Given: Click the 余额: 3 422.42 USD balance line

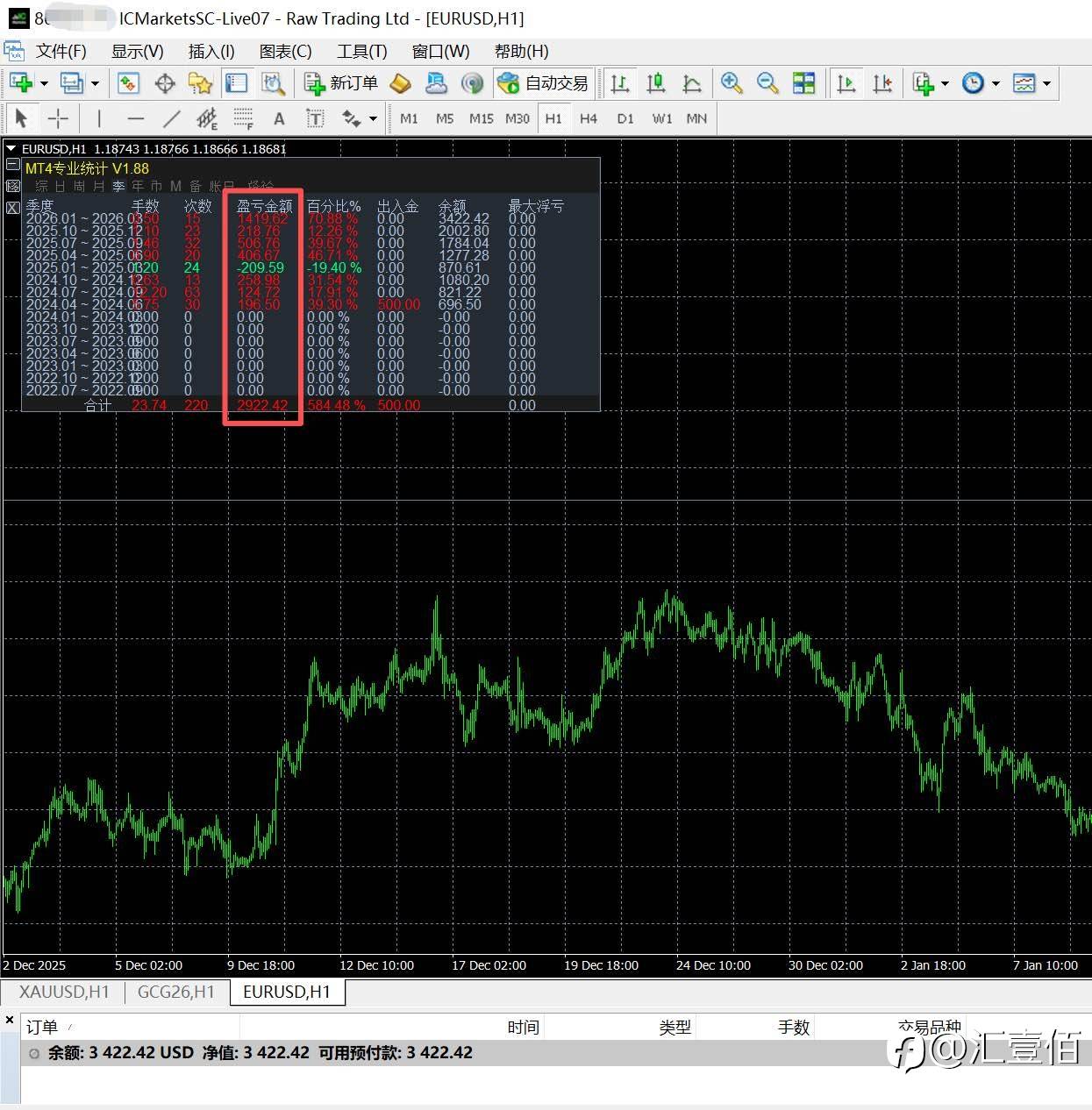Looking at the screenshot, I should pyautogui.click(x=556, y=1053).
